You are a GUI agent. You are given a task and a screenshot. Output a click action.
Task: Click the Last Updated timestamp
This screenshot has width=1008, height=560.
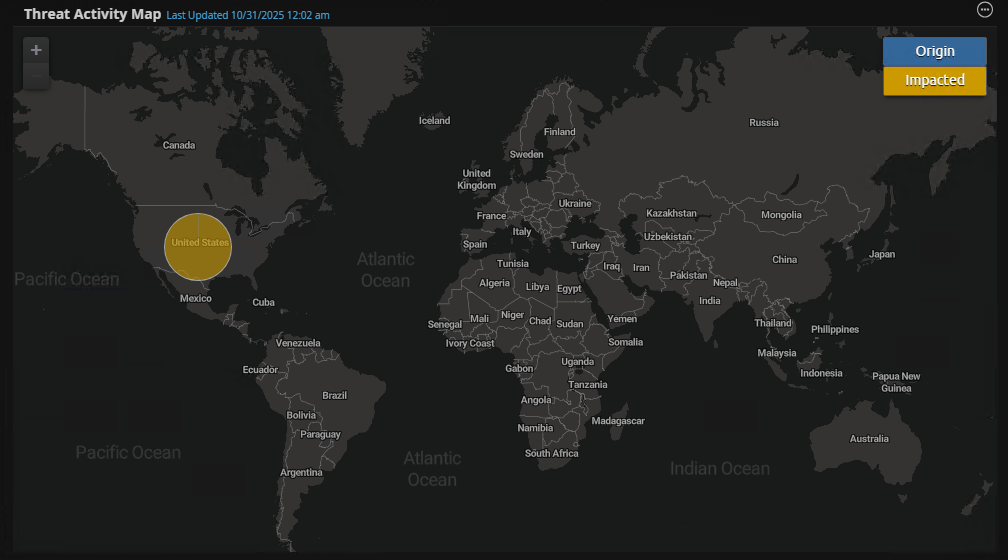tap(247, 15)
